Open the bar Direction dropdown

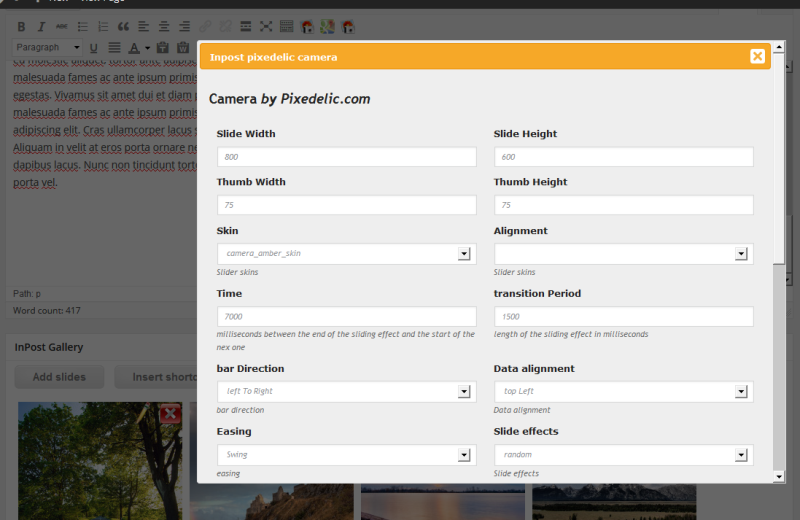346,391
